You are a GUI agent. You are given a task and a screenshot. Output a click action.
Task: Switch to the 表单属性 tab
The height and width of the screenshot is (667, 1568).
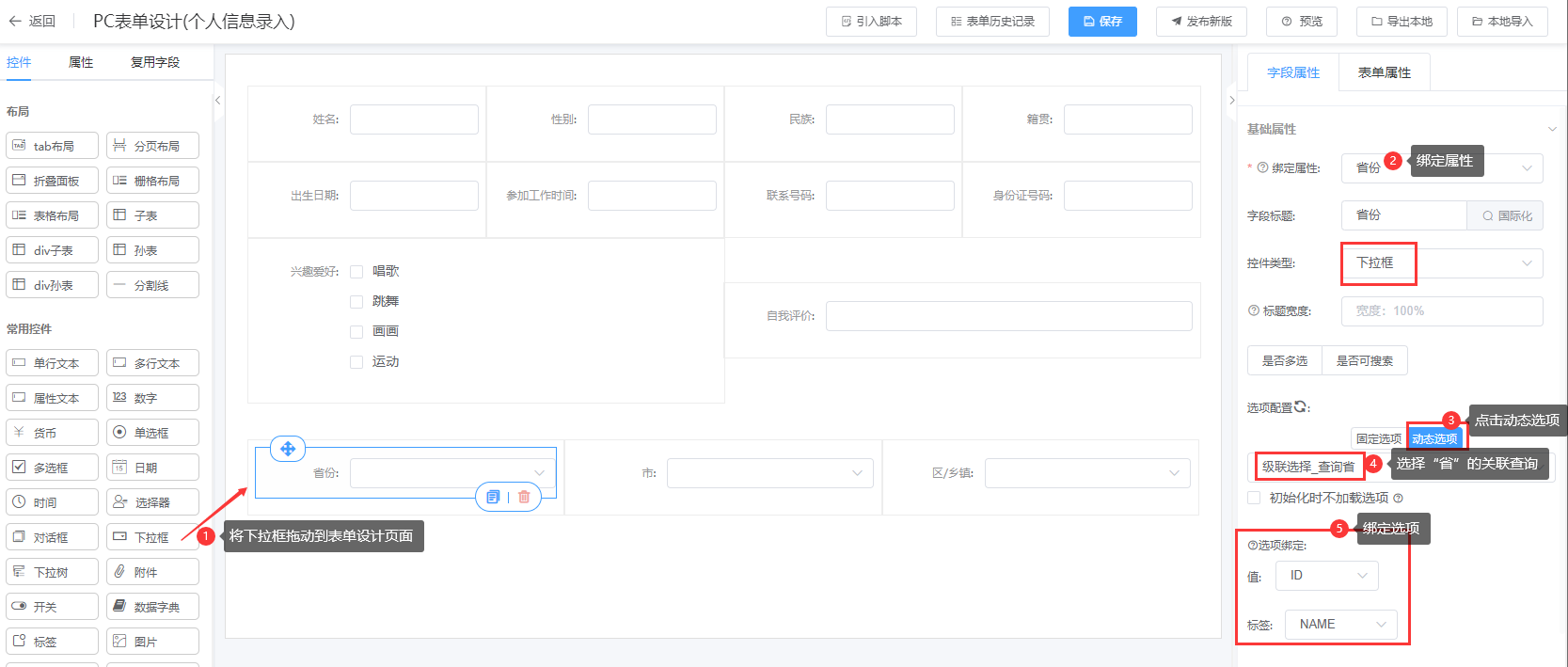click(x=1384, y=72)
